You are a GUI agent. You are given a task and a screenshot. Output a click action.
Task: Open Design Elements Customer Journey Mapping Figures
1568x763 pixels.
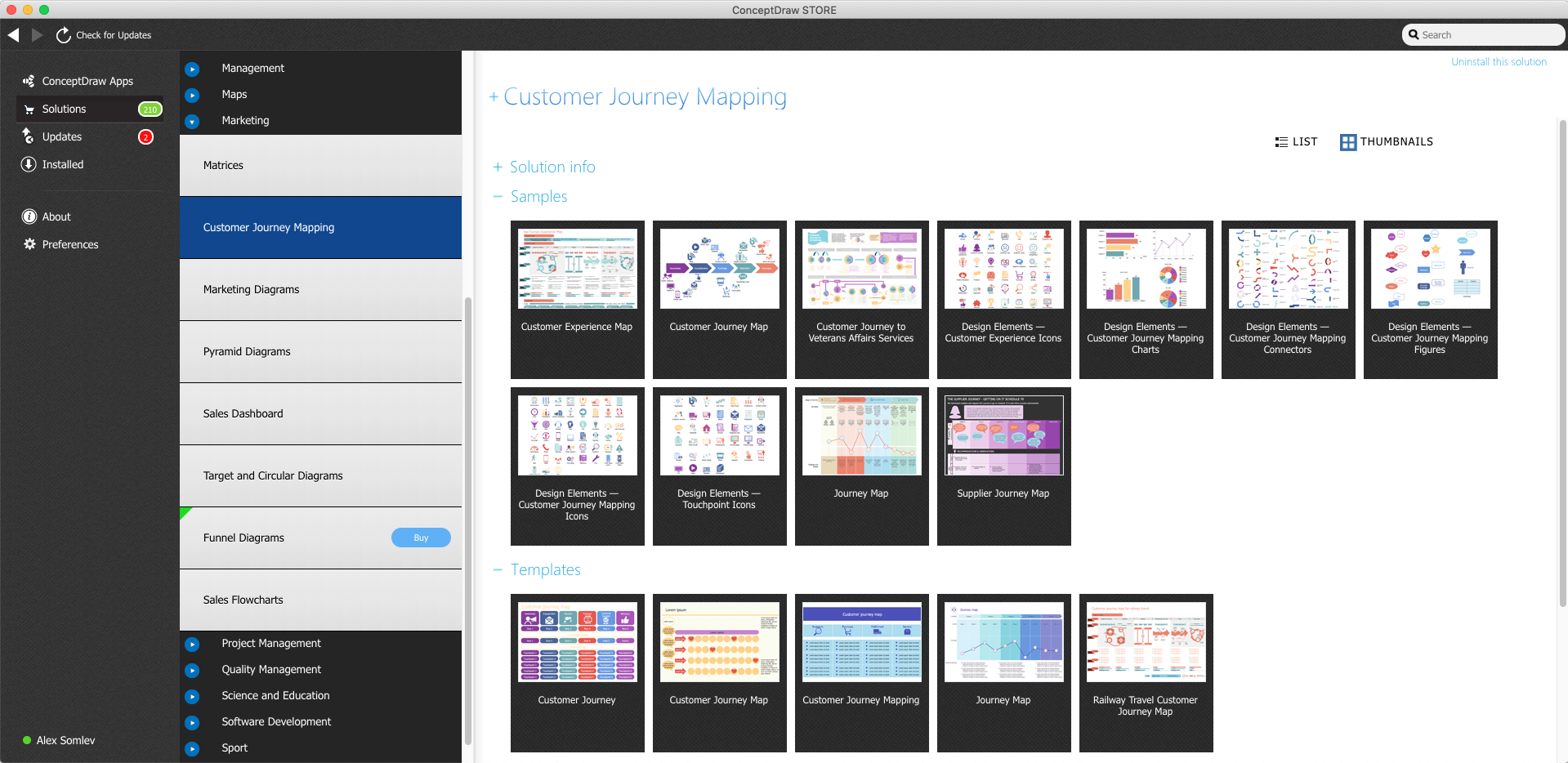(1431, 299)
